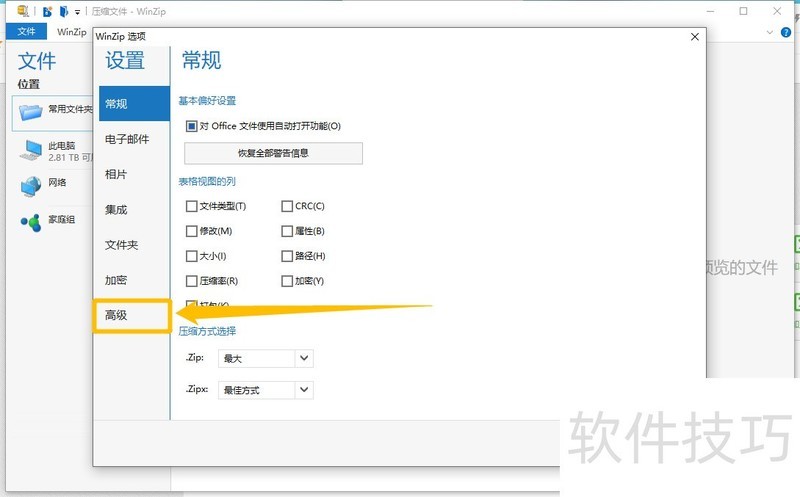The width and height of the screenshot is (800, 497).
Task: Open the 家庭组 location icon
Action: click(31, 222)
